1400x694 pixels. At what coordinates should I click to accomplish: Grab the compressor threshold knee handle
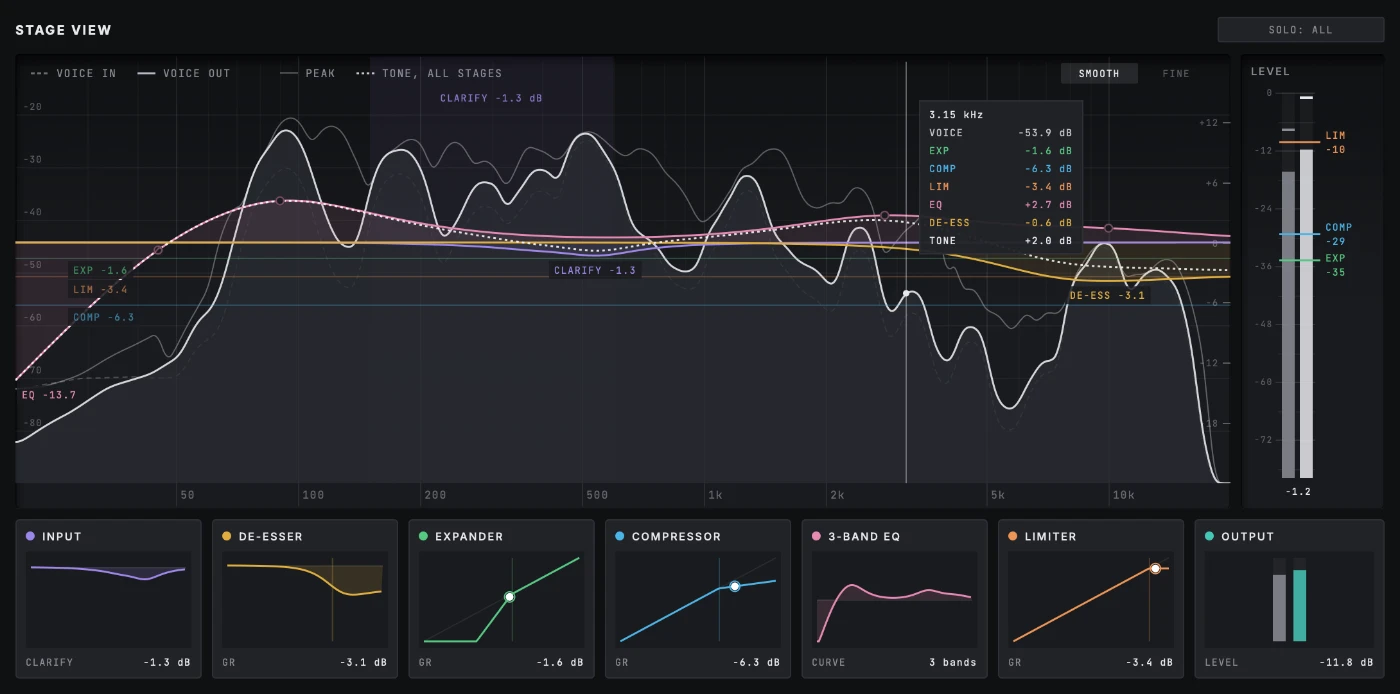click(734, 586)
